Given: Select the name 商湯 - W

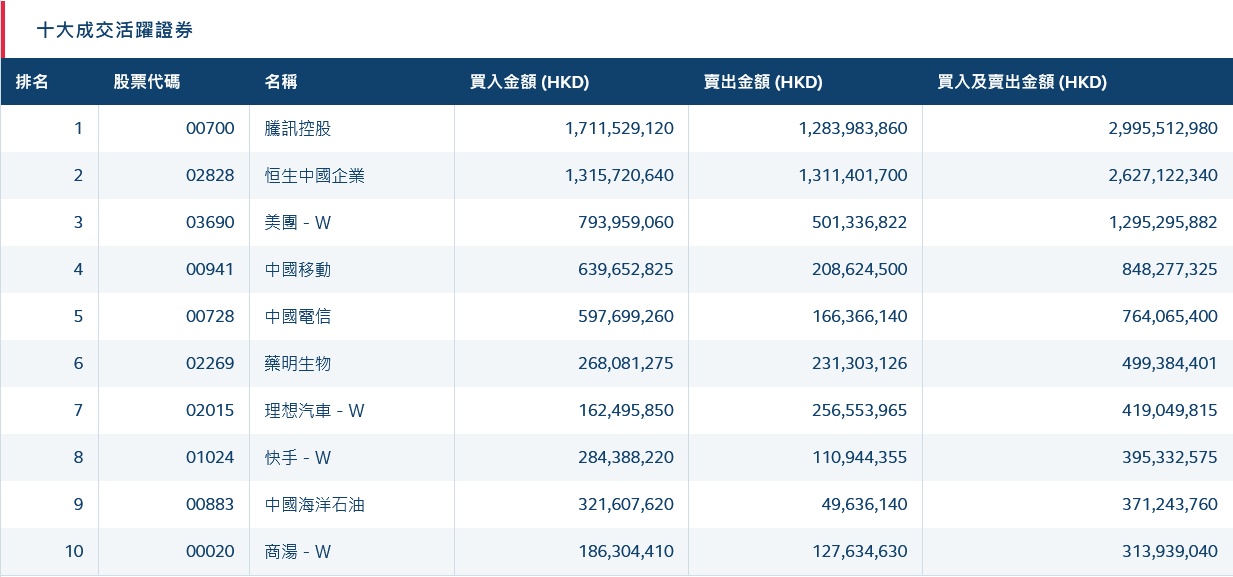Looking at the screenshot, I should [x=298, y=551].
